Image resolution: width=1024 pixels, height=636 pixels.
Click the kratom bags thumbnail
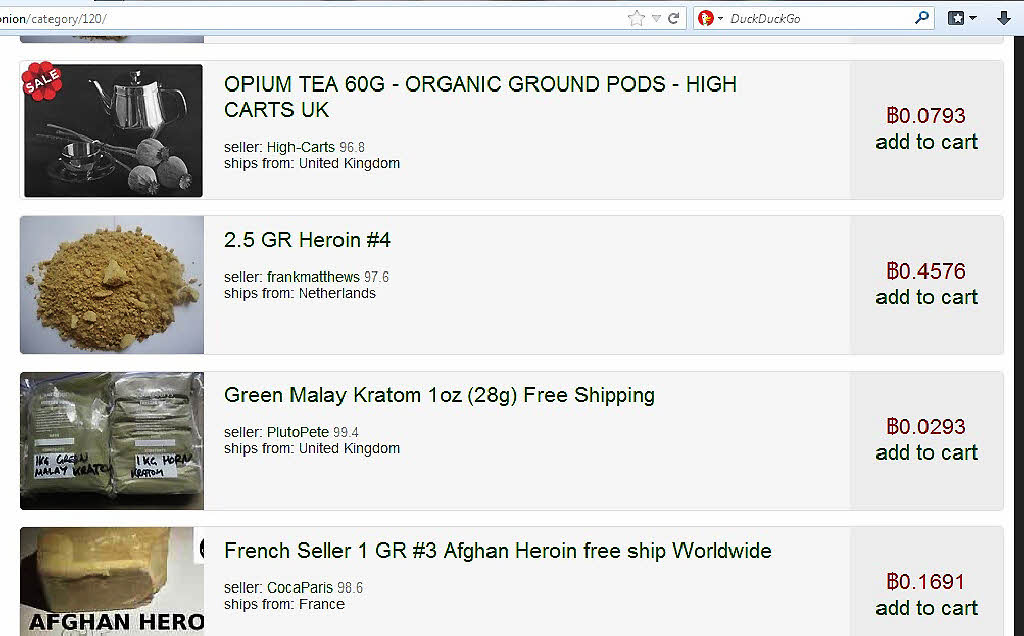point(112,441)
